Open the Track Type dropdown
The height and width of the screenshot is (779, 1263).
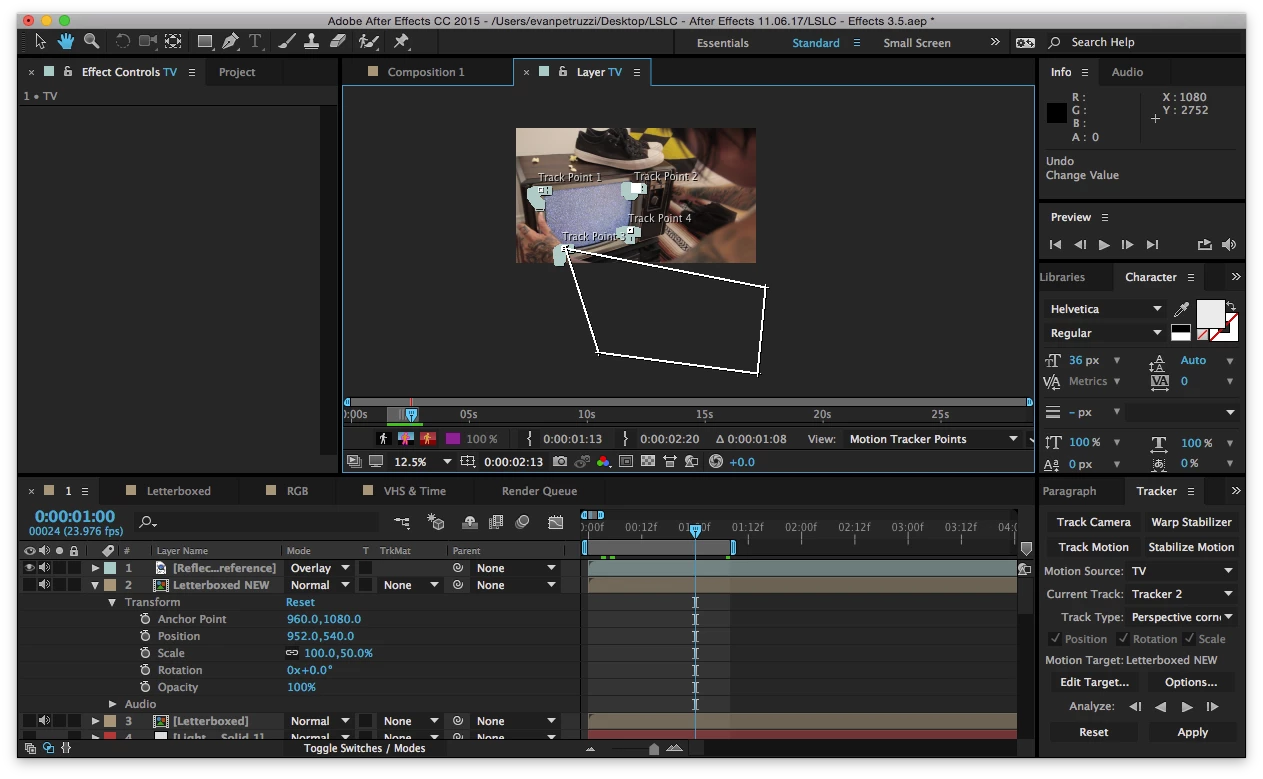pyautogui.click(x=1181, y=617)
